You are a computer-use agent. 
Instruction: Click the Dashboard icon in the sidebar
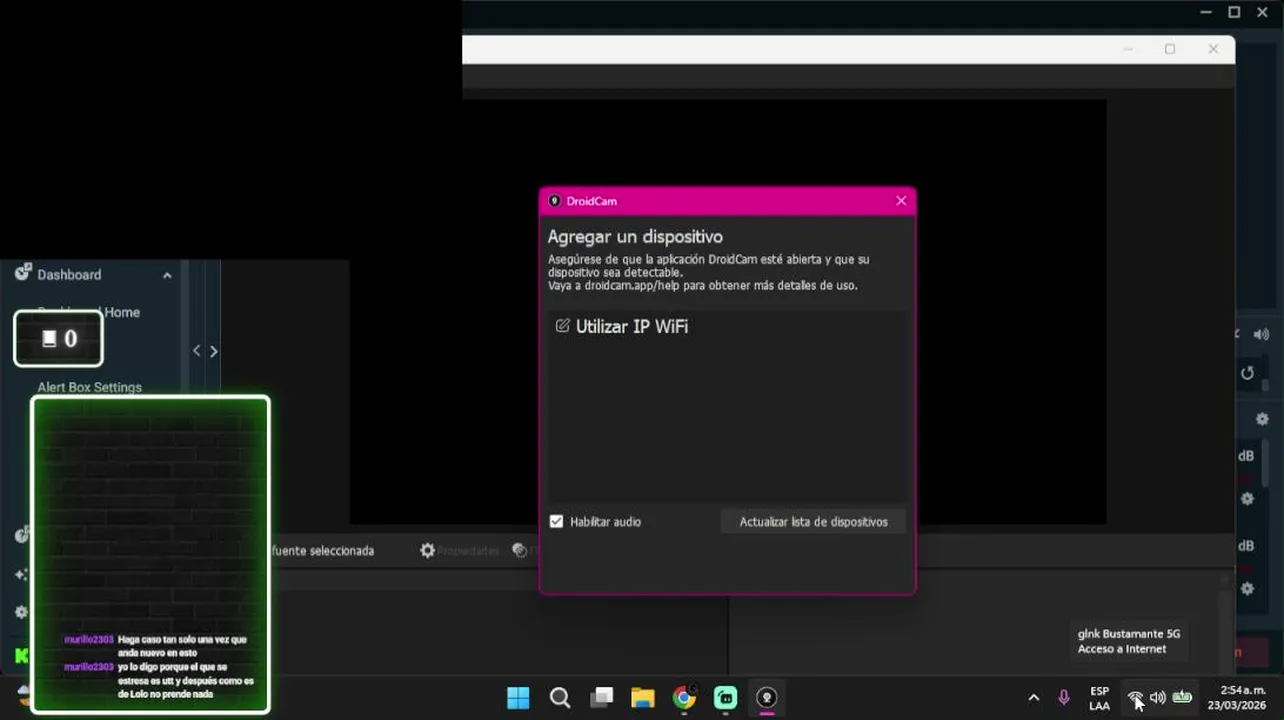pos(23,273)
